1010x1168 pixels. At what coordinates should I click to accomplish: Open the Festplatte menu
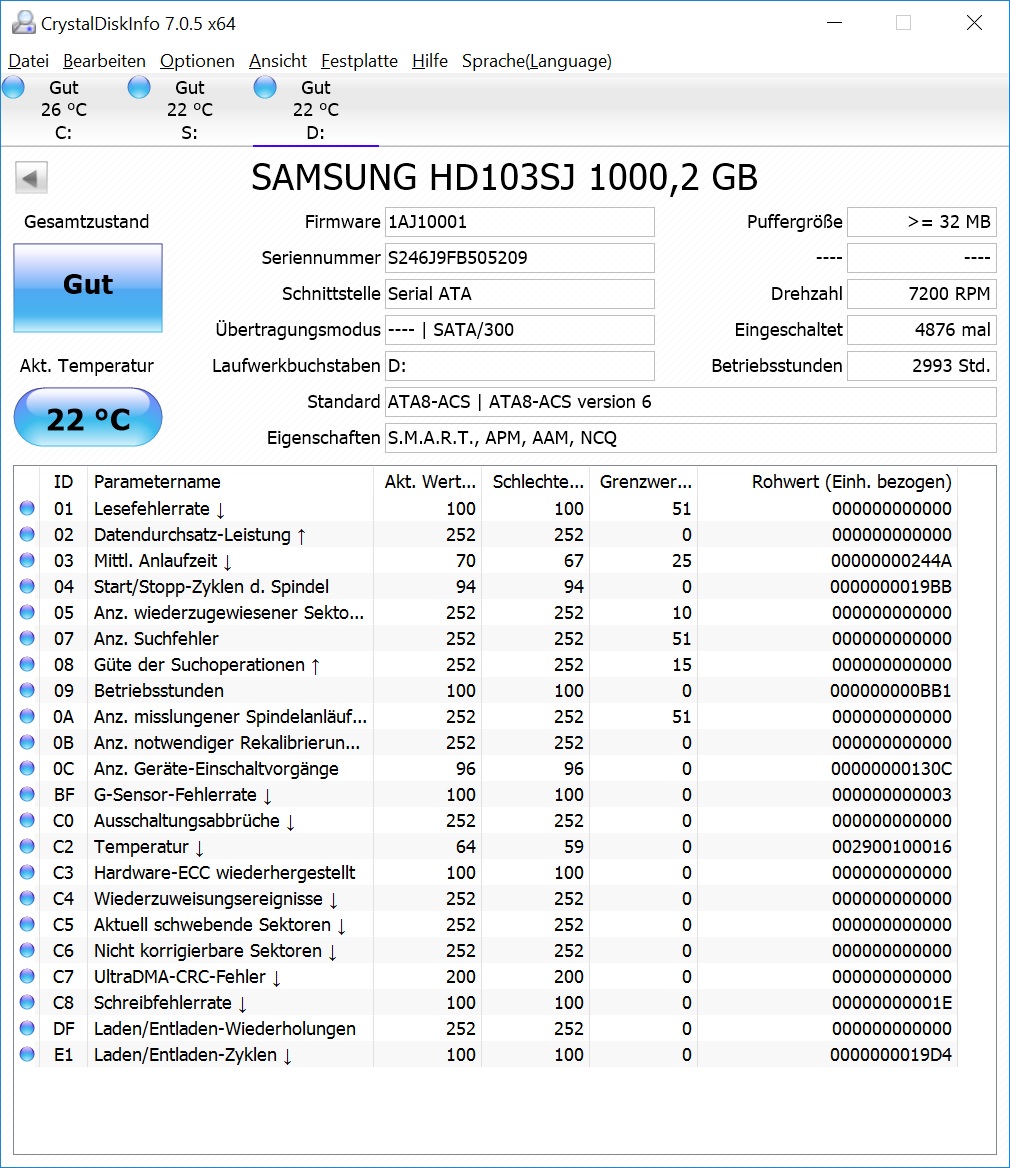click(359, 61)
